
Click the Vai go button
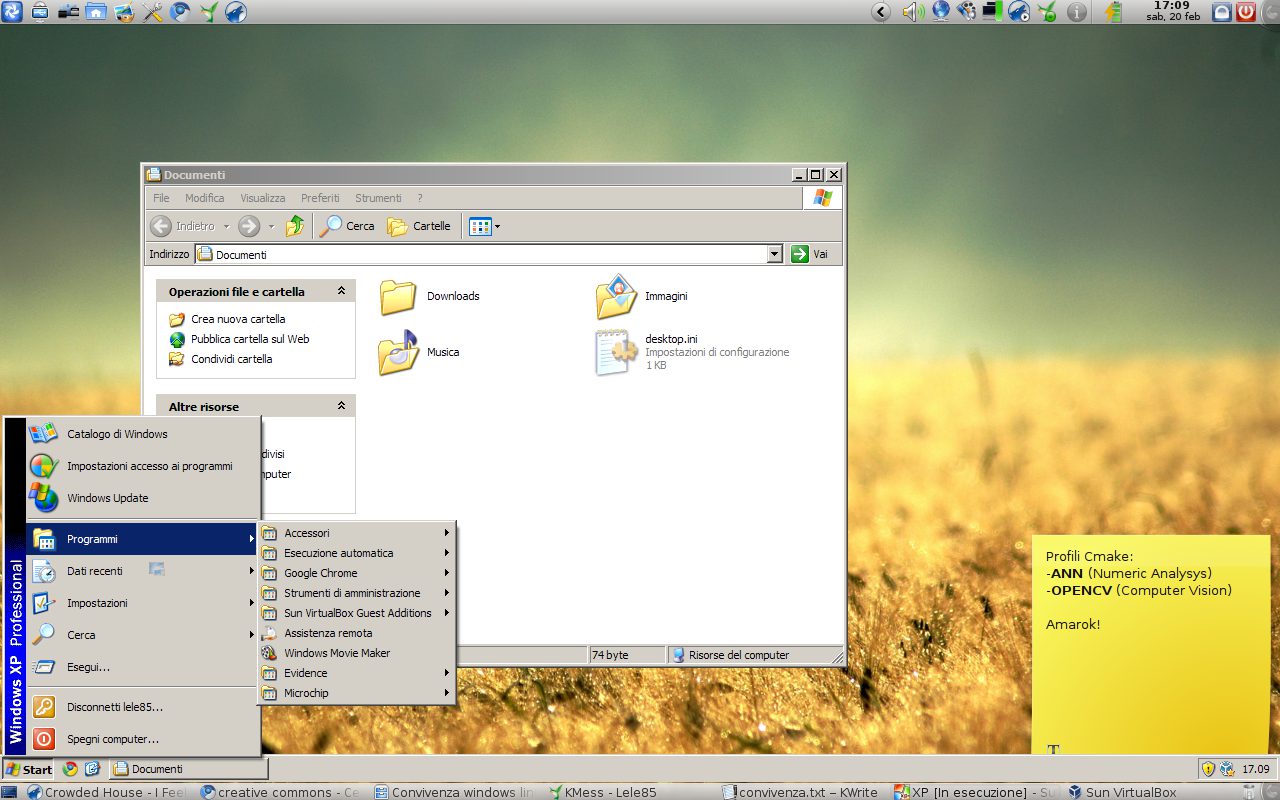[x=810, y=254]
